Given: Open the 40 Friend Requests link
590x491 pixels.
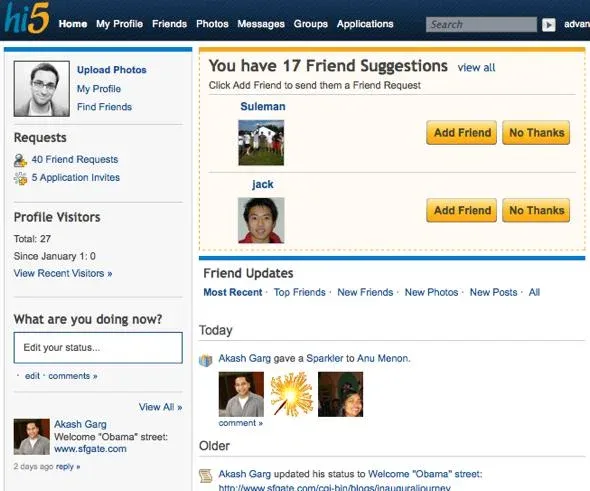Looking at the screenshot, I should pos(75,160).
